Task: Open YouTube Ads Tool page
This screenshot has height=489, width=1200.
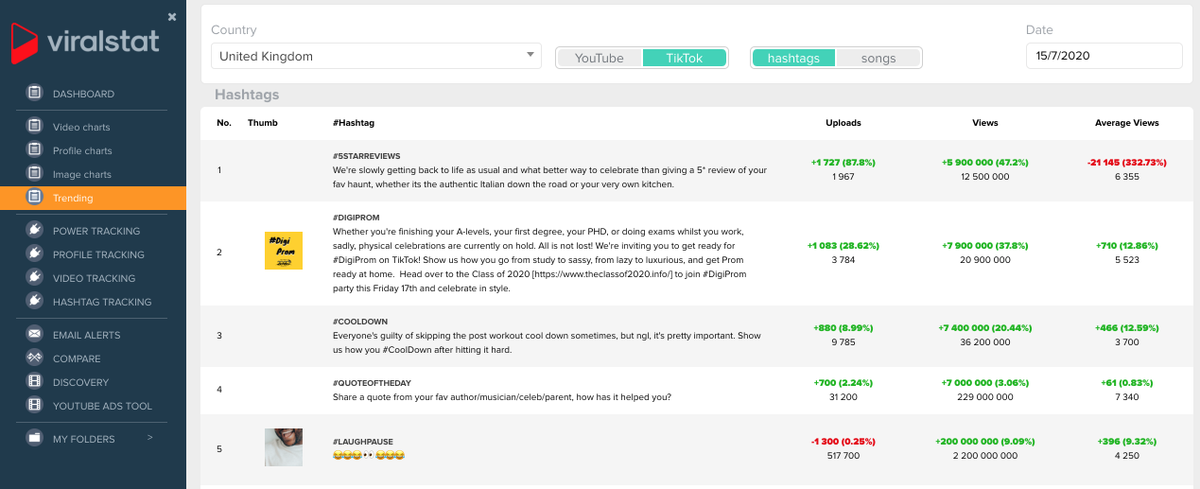Action: (x=102, y=405)
